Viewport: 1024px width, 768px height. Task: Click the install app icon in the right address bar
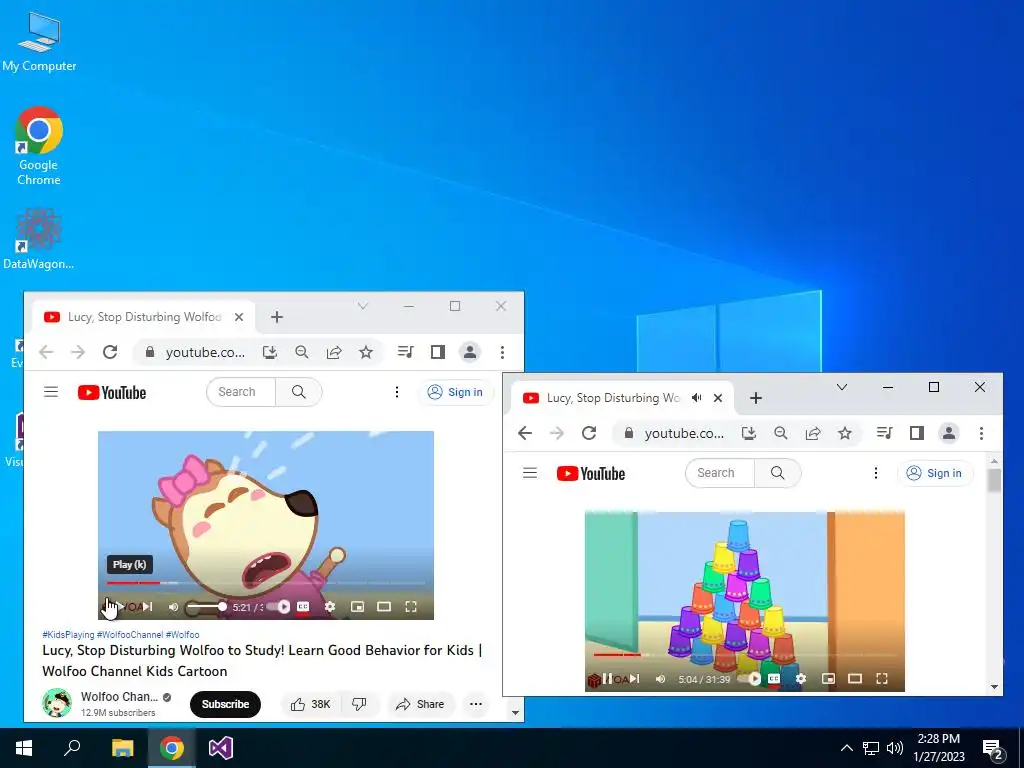(x=749, y=433)
